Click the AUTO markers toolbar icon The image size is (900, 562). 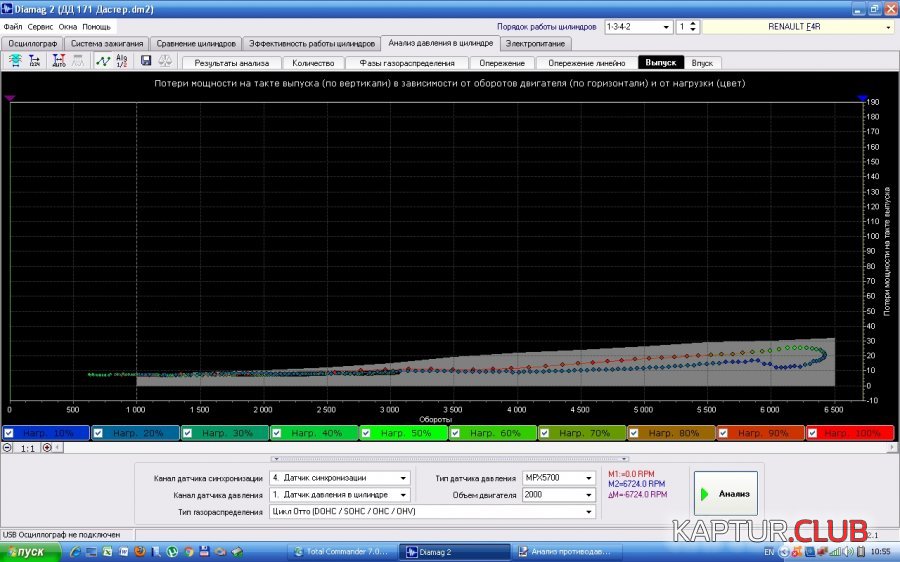click(x=59, y=60)
